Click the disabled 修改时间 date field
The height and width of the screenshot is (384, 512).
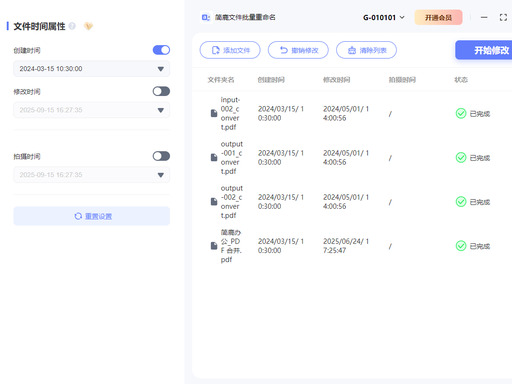coord(92,110)
